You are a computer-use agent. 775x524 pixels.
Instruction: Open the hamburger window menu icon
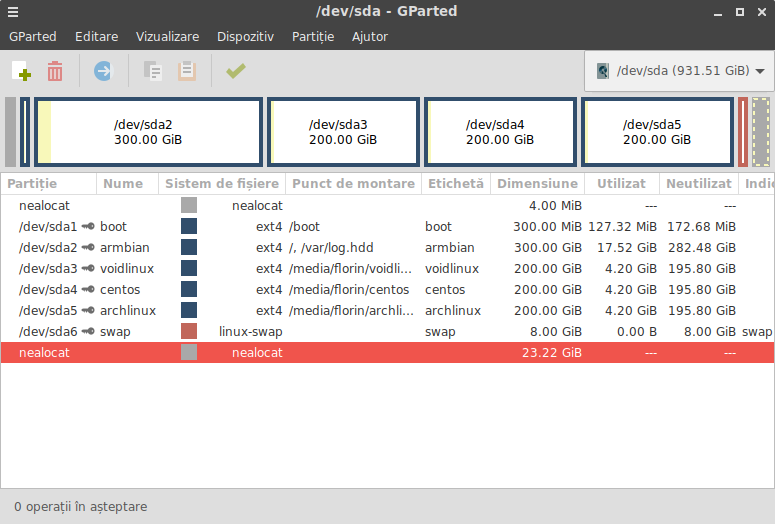(13, 12)
